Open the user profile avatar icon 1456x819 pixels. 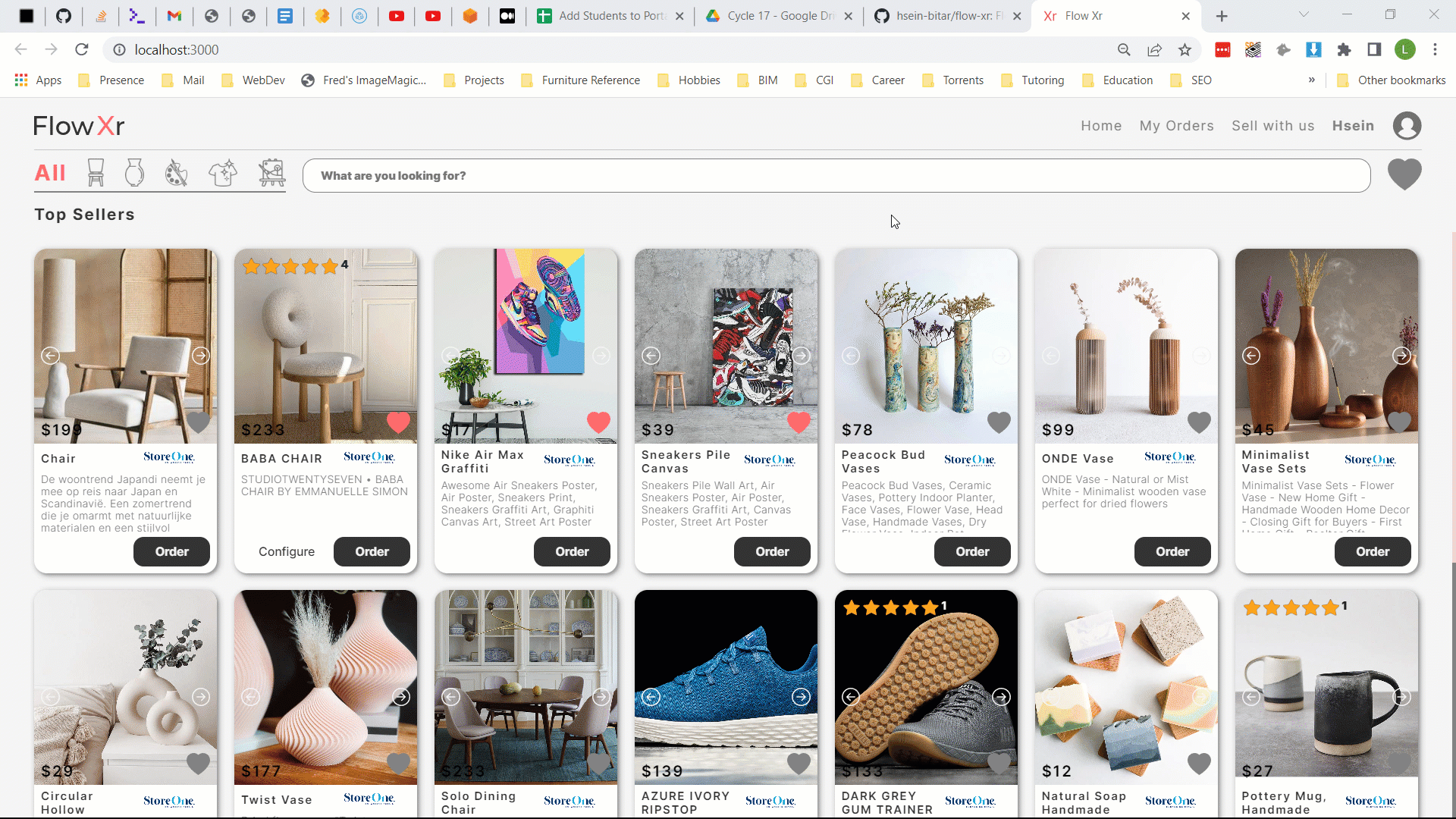point(1407,126)
